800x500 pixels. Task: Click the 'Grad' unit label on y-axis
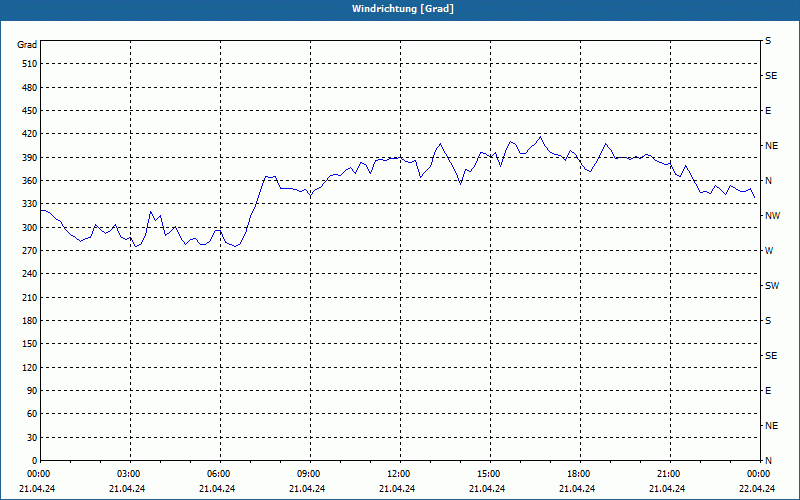[x=27, y=45]
